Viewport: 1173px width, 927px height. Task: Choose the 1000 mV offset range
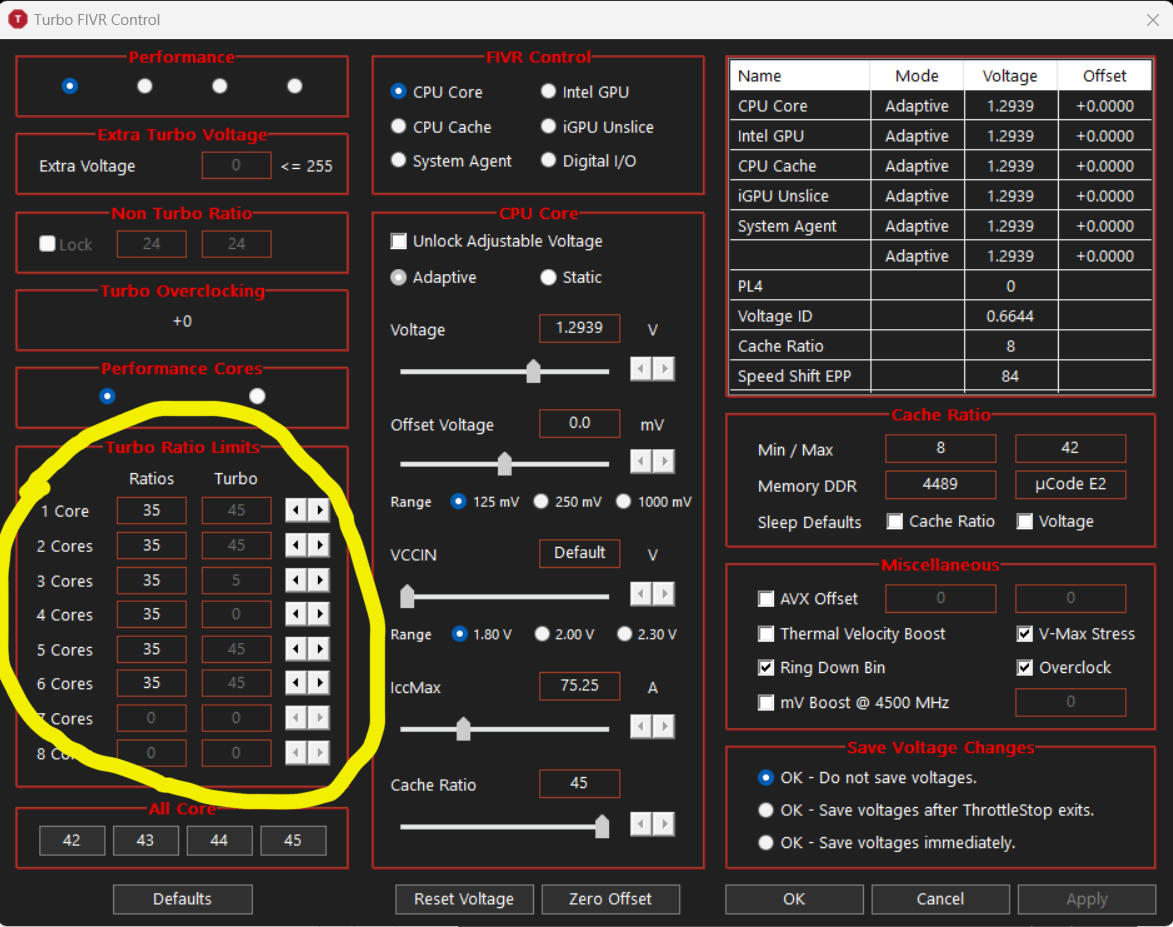click(623, 501)
